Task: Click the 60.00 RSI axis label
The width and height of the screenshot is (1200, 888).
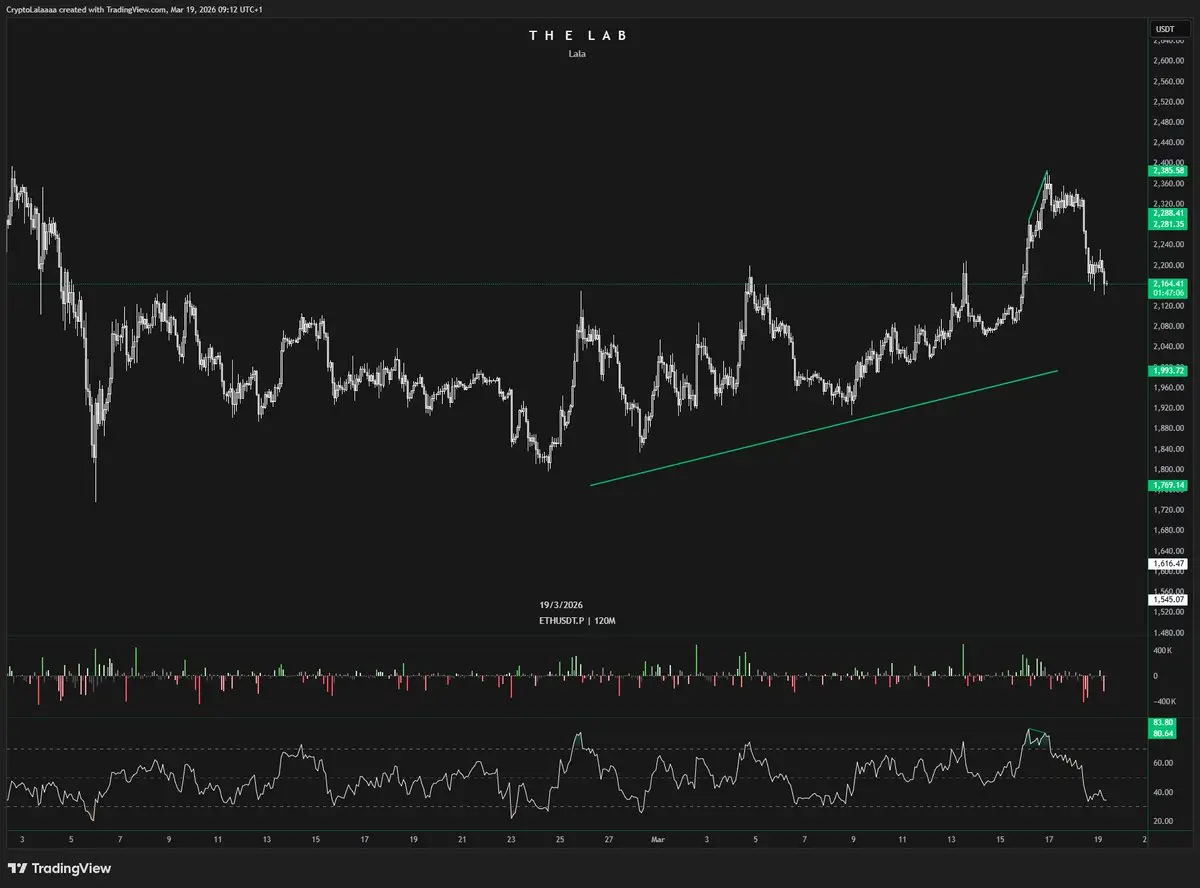Action: point(1164,763)
